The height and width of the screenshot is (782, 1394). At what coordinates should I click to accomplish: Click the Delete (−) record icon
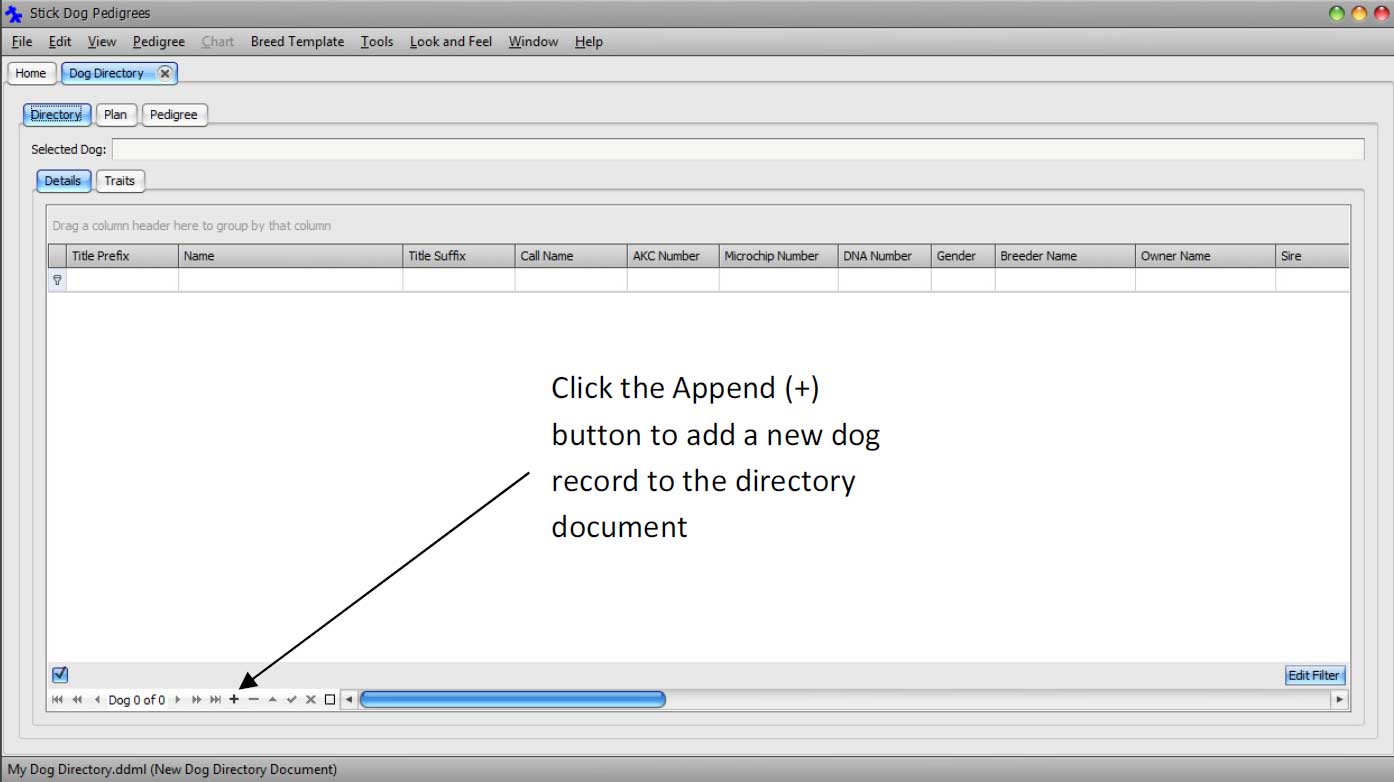click(x=253, y=699)
